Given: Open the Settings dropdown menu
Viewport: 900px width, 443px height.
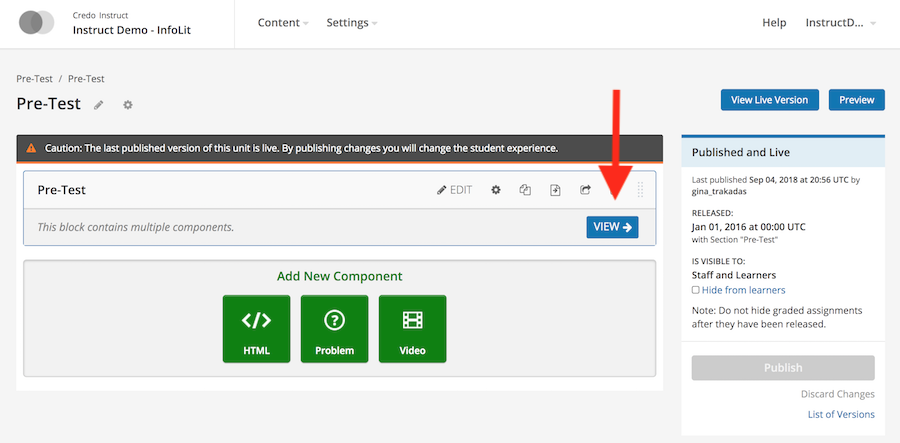Looking at the screenshot, I should point(352,23).
